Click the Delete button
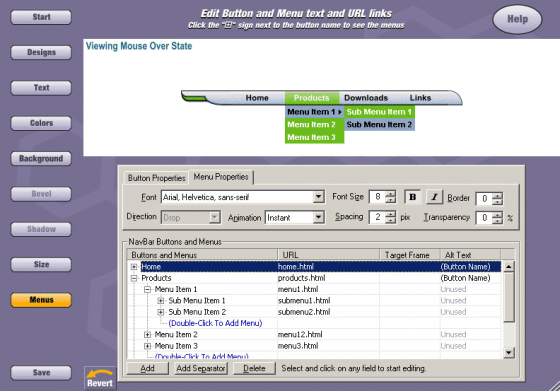This screenshot has height=391, width=560. pyautogui.click(x=254, y=369)
